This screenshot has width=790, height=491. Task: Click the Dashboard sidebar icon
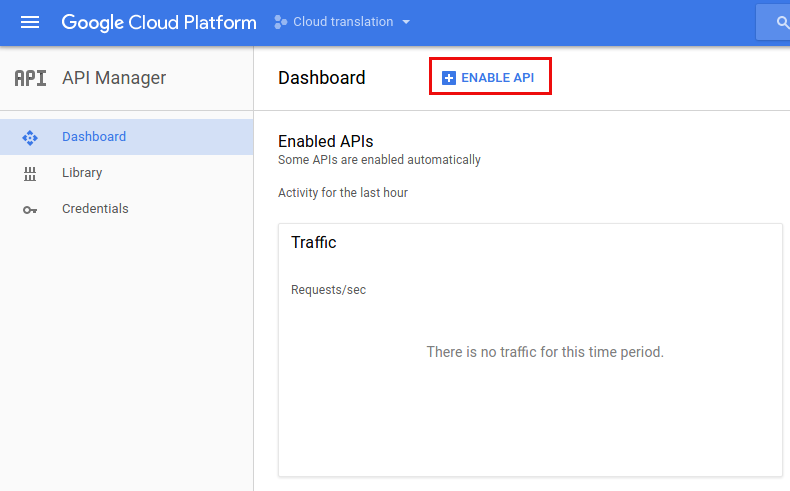pos(30,137)
